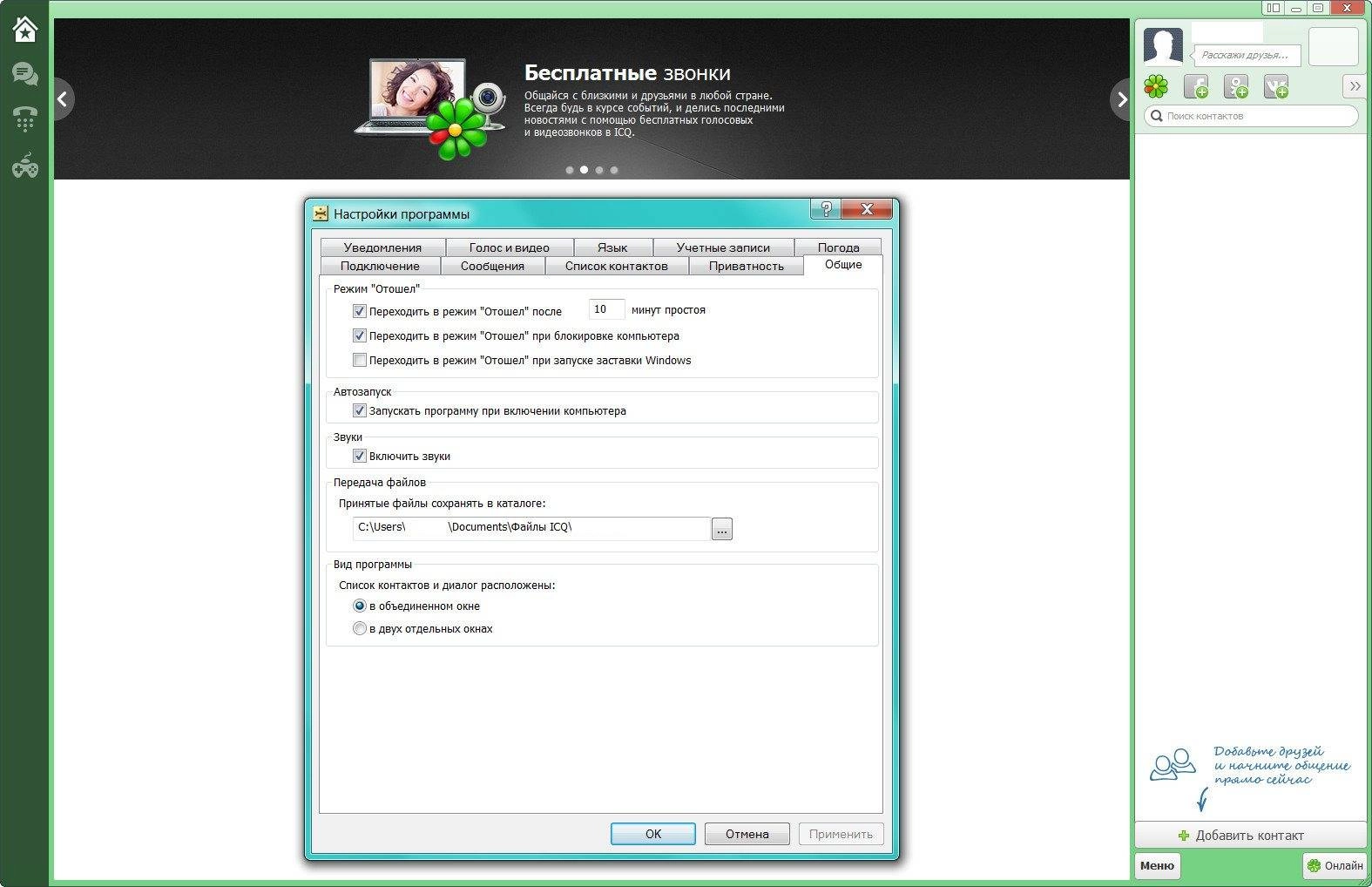The image size is (1372, 887).
Task: Select the Общие tab
Action: (x=843, y=265)
